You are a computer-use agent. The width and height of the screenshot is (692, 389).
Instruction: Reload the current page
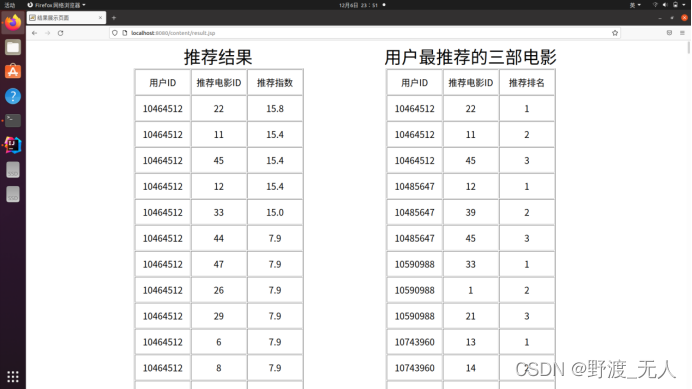click(x=60, y=33)
